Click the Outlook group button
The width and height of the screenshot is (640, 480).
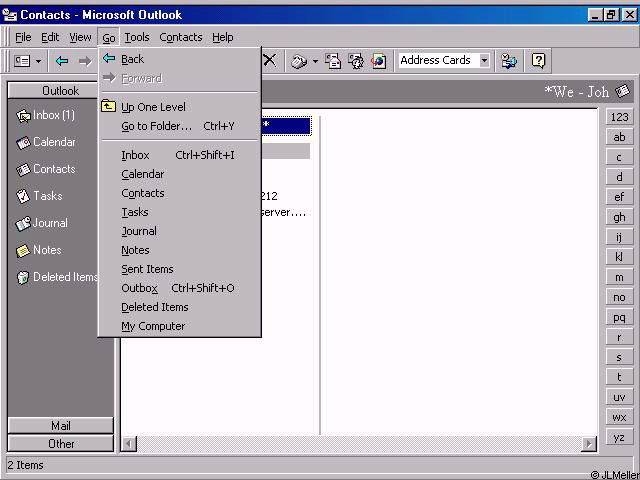click(x=60, y=91)
